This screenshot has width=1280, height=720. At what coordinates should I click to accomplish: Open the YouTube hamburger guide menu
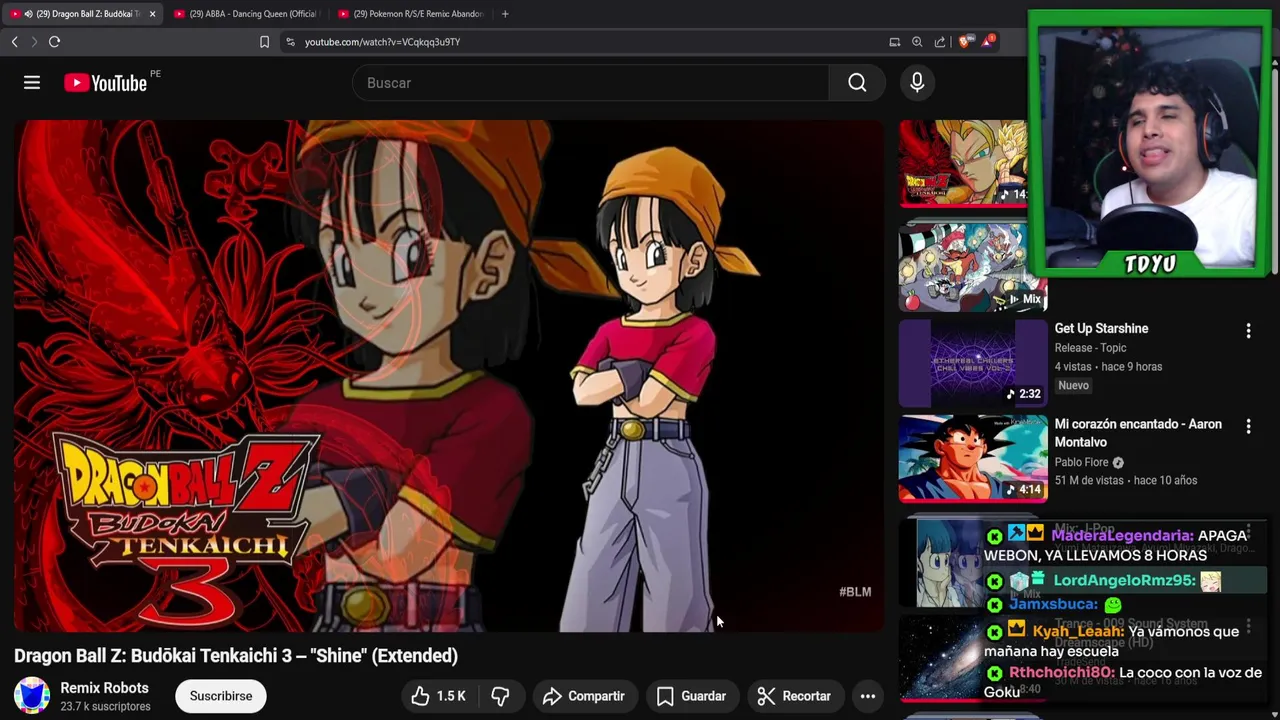32,83
